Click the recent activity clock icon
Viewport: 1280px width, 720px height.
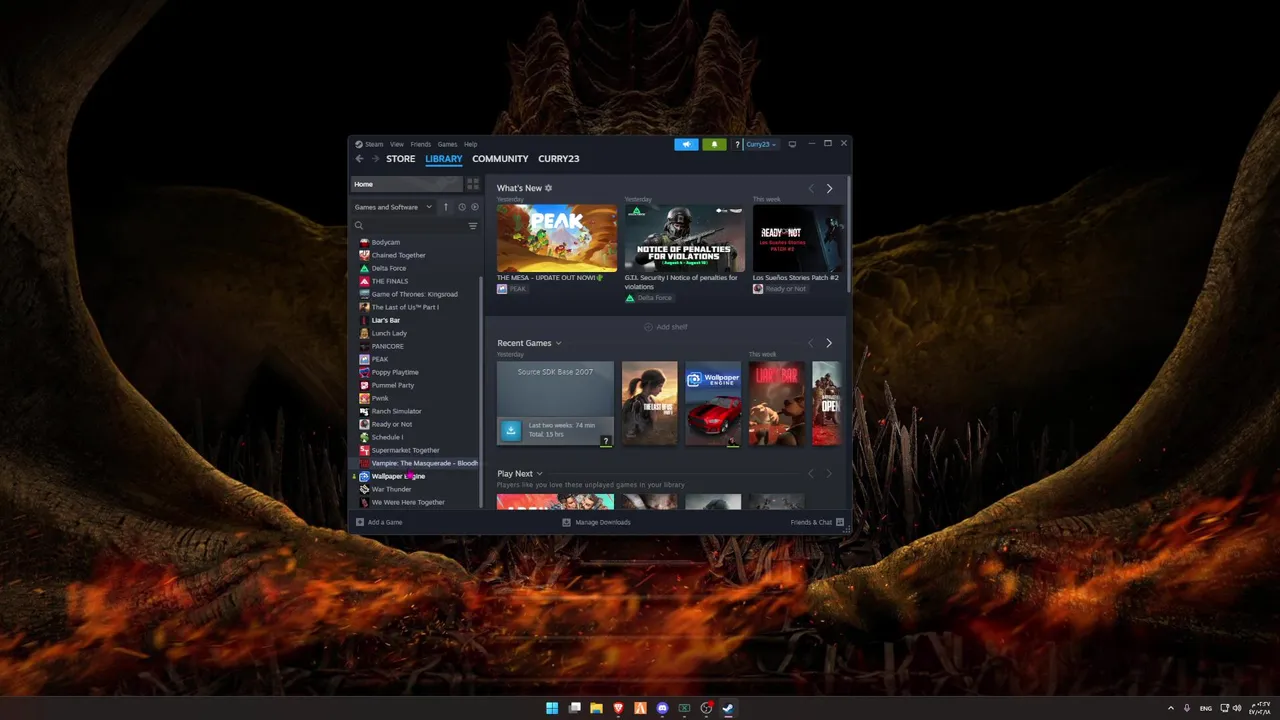tap(462, 207)
